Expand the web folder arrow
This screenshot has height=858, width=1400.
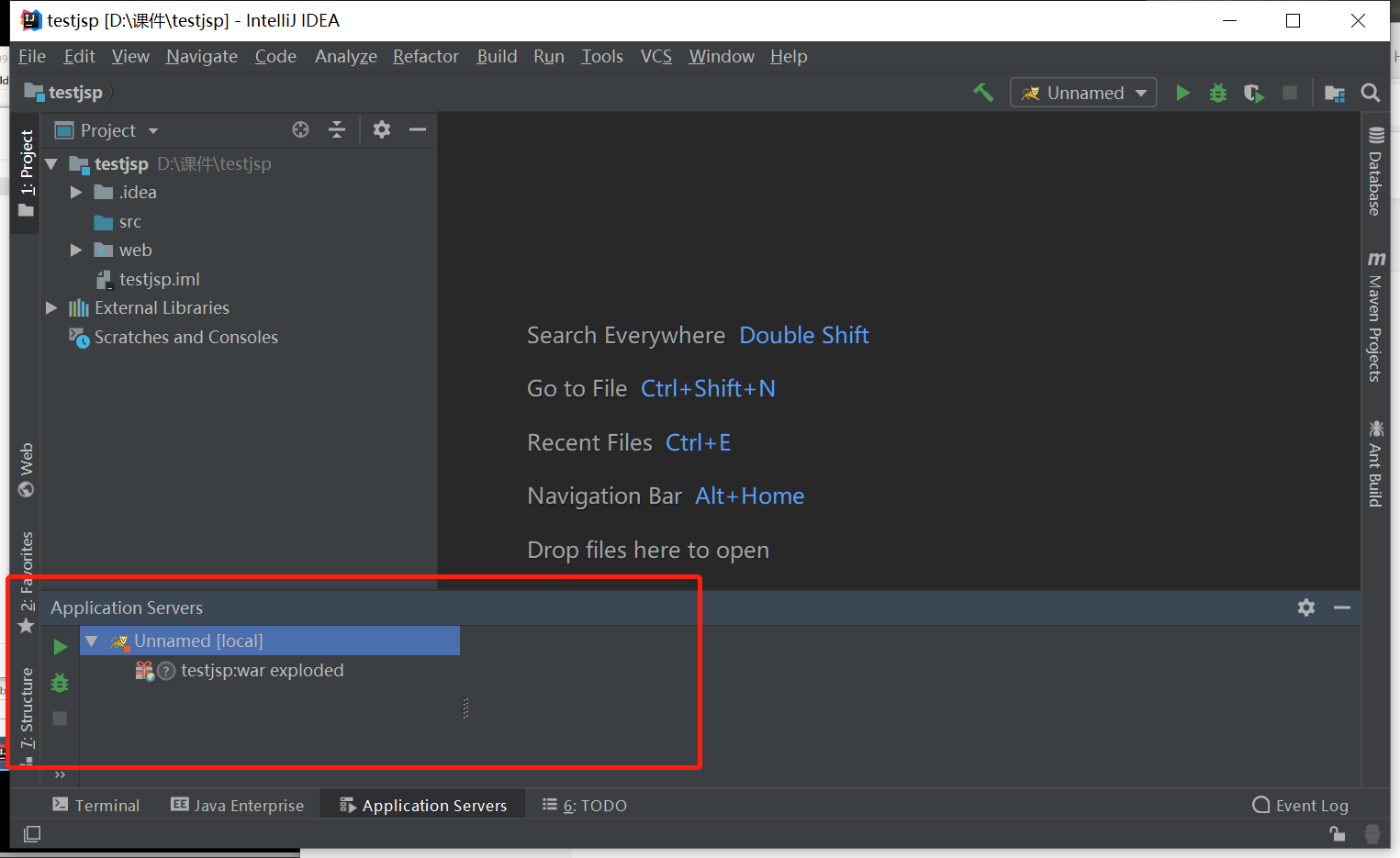pos(76,251)
